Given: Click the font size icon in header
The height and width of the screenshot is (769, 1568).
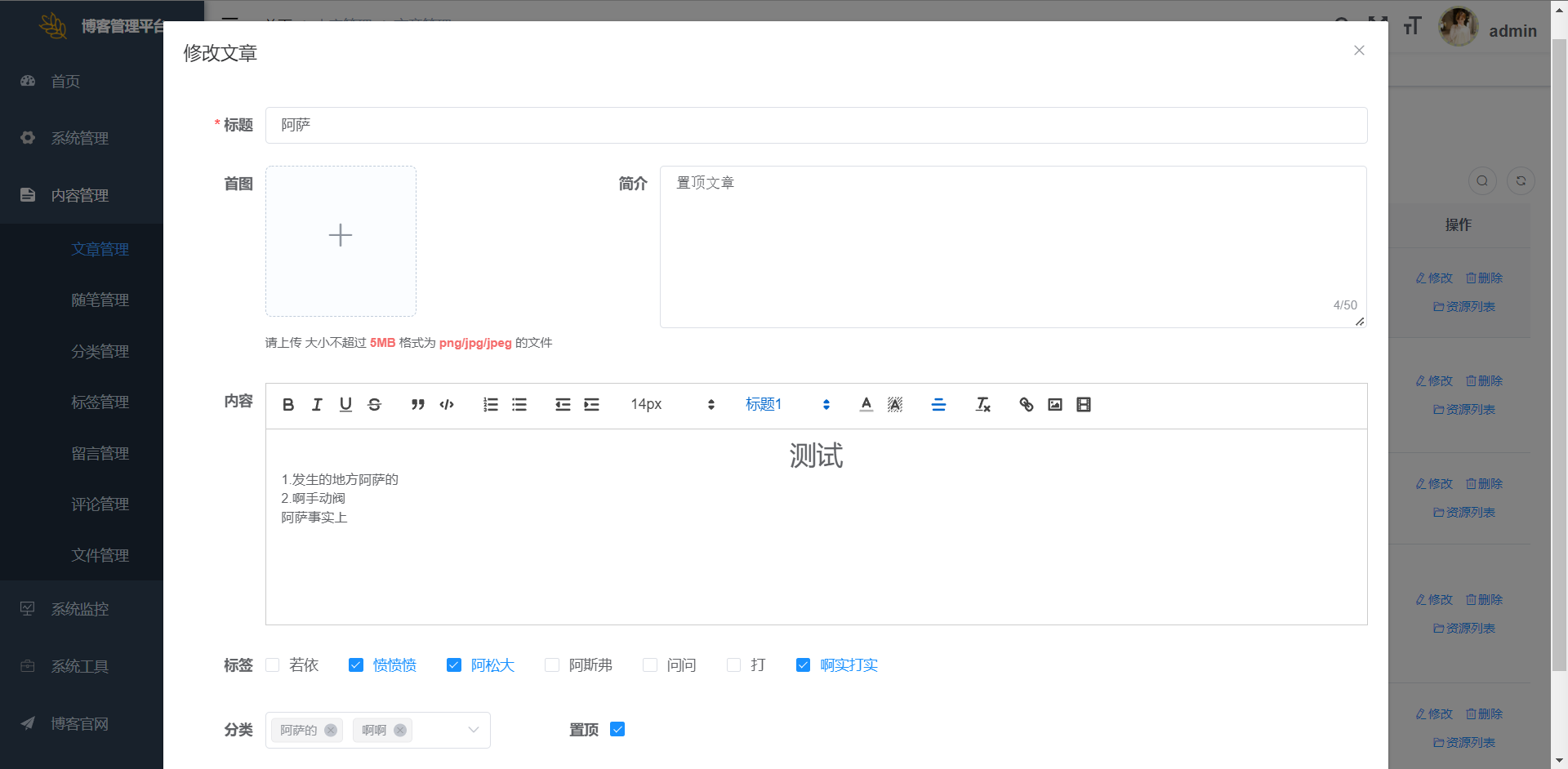Looking at the screenshot, I should [1412, 27].
